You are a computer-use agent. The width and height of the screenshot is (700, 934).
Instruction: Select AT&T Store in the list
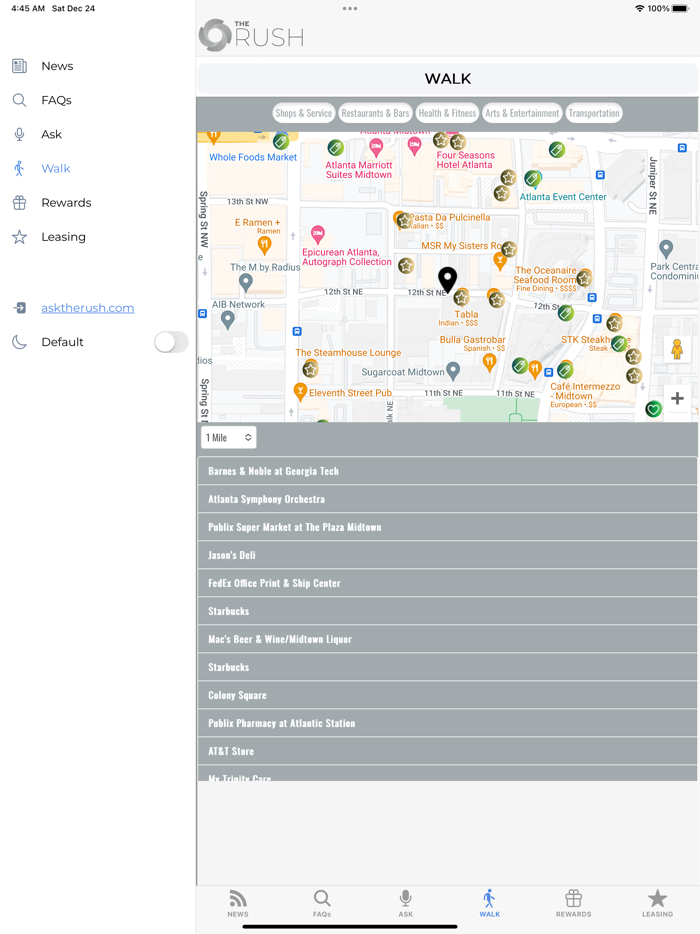click(447, 751)
